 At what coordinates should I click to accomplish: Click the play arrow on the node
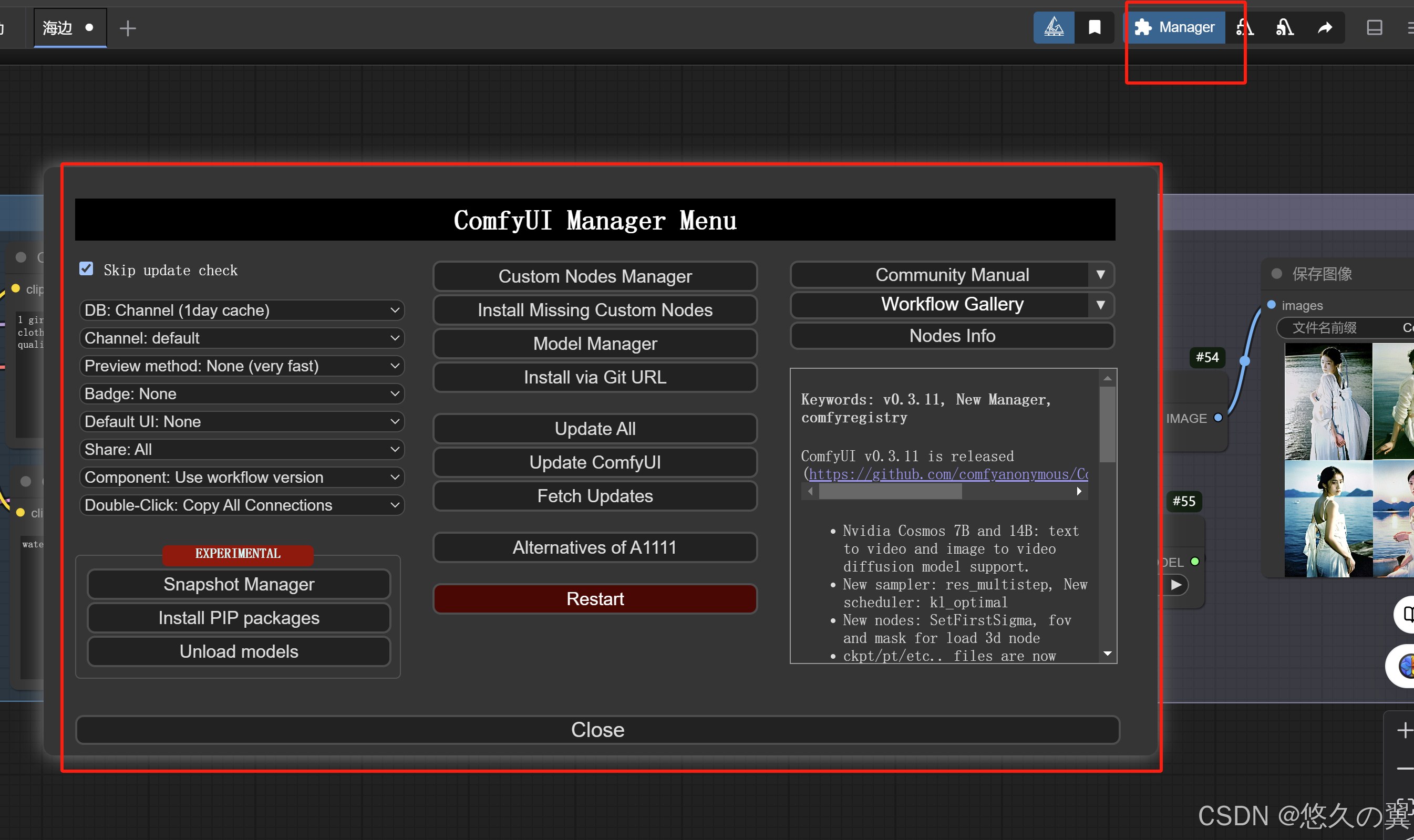1176,585
